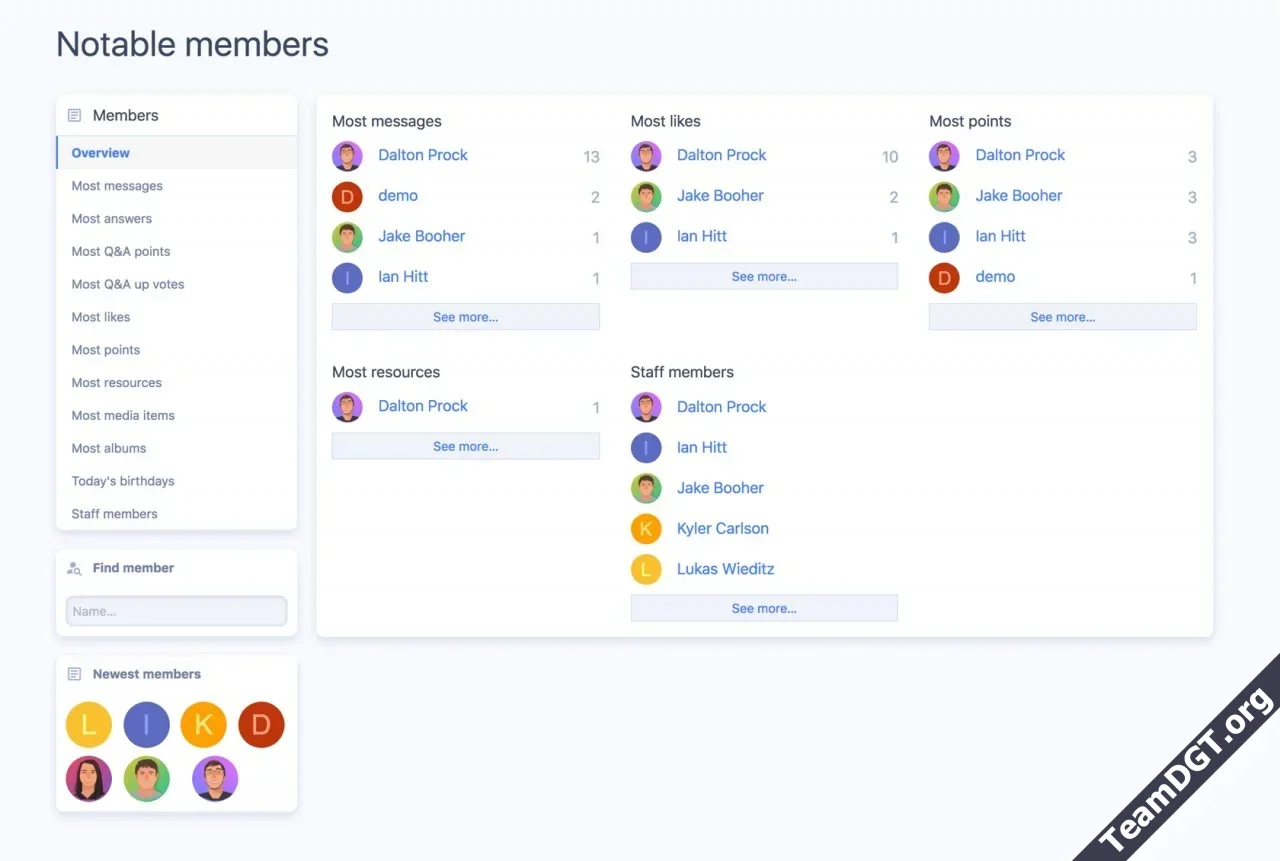Image resolution: width=1280 pixels, height=861 pixels.
Task: Focus the Find member name field
Action: tap(176, 611)
